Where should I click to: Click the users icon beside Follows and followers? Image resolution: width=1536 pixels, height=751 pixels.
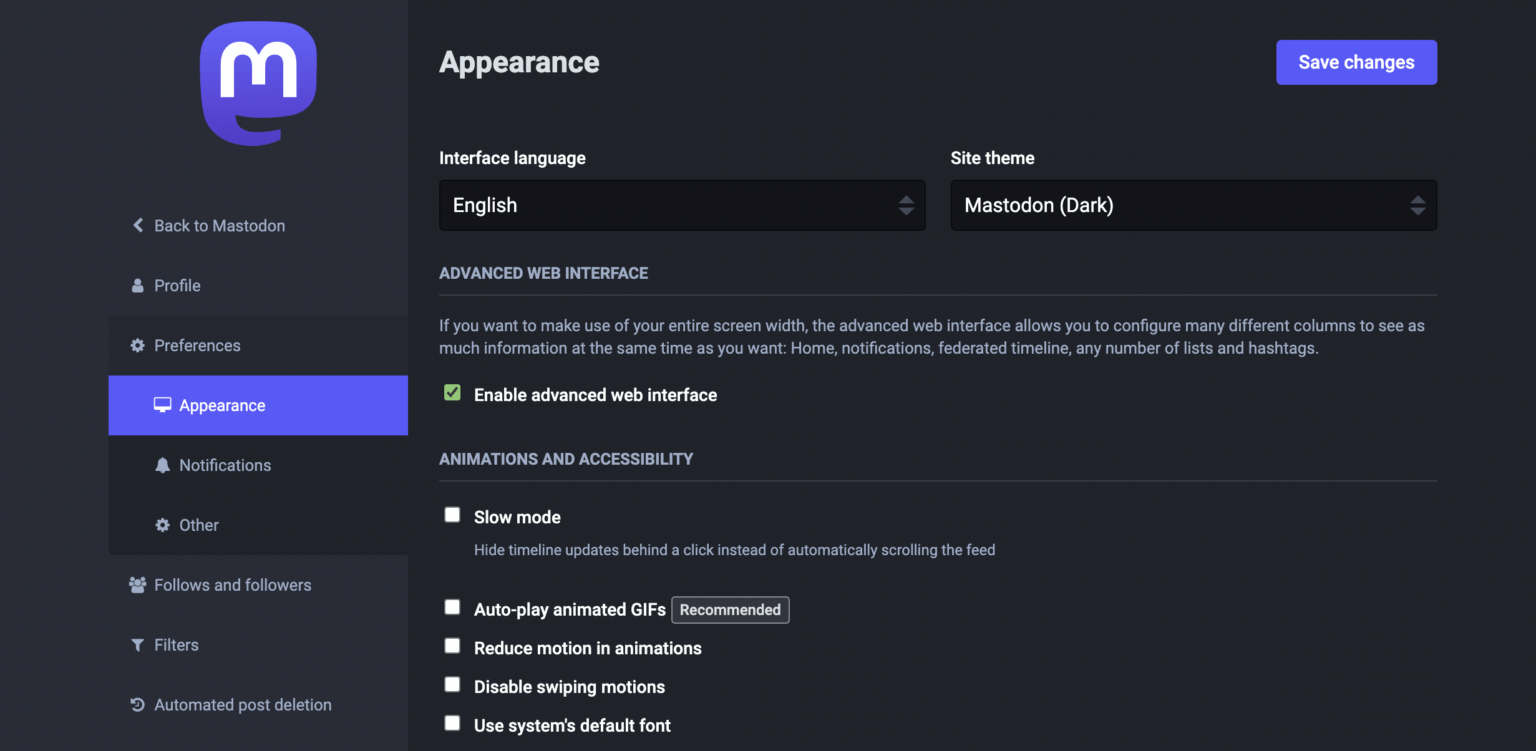pos(138,585)
